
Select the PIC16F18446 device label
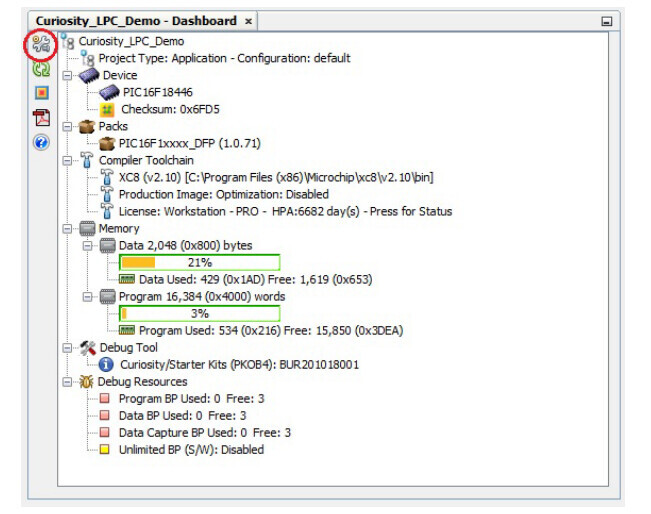click(x=158, y=92)
